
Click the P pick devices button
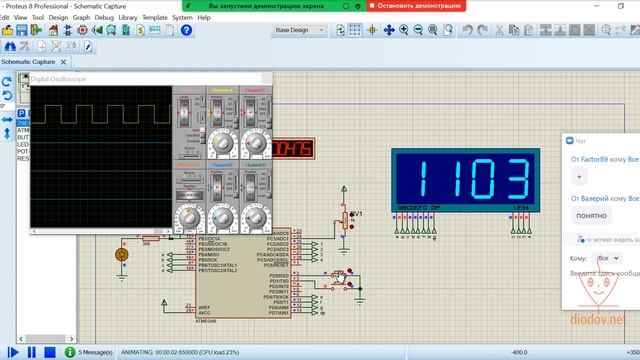tap(22, 113)
